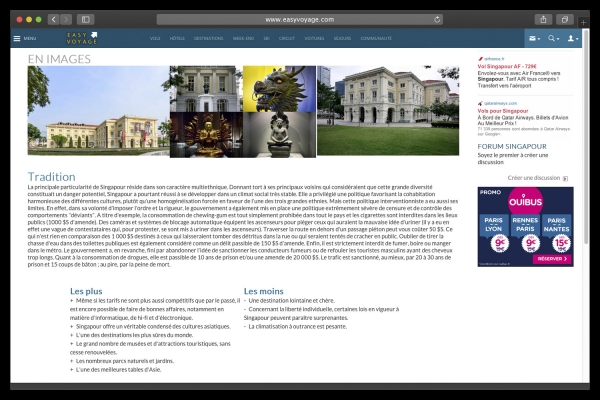Show Safari tab overview
The width and height of the screenshot is (600, 400).
coord(565,19)
